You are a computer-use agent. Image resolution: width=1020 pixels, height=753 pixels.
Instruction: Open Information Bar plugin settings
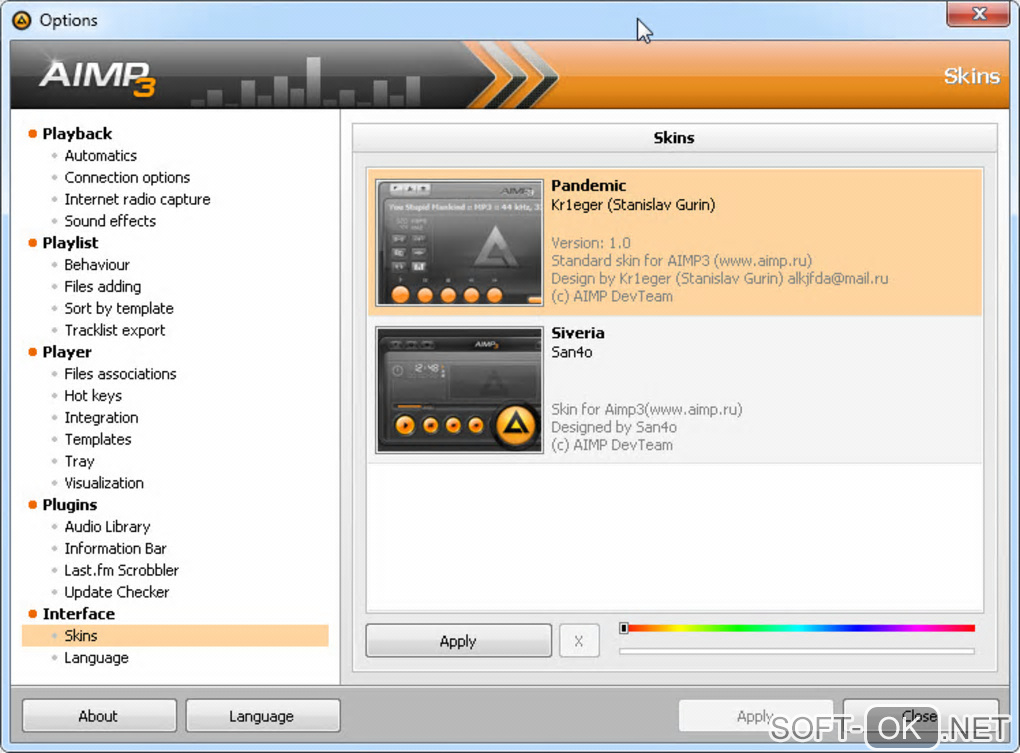click(x=115, y=549)
